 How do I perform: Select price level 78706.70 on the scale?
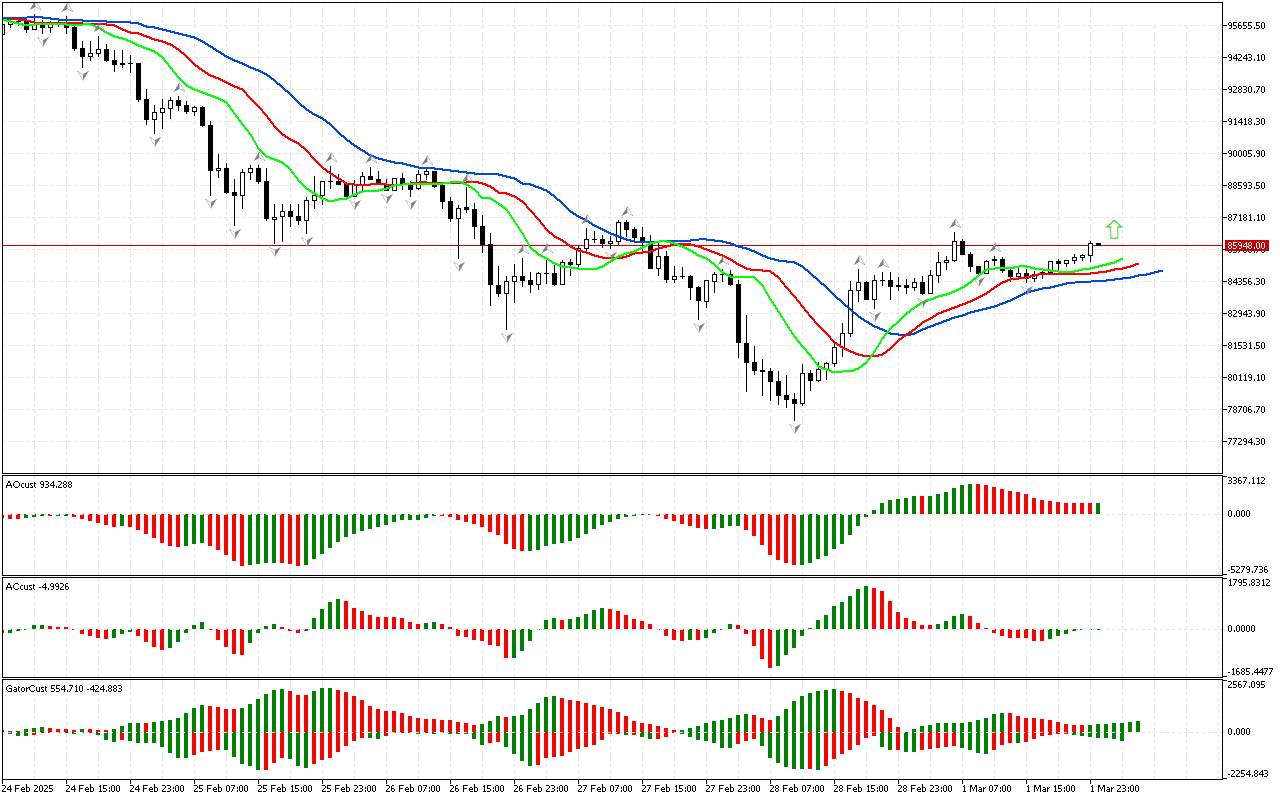(1246, 410)
